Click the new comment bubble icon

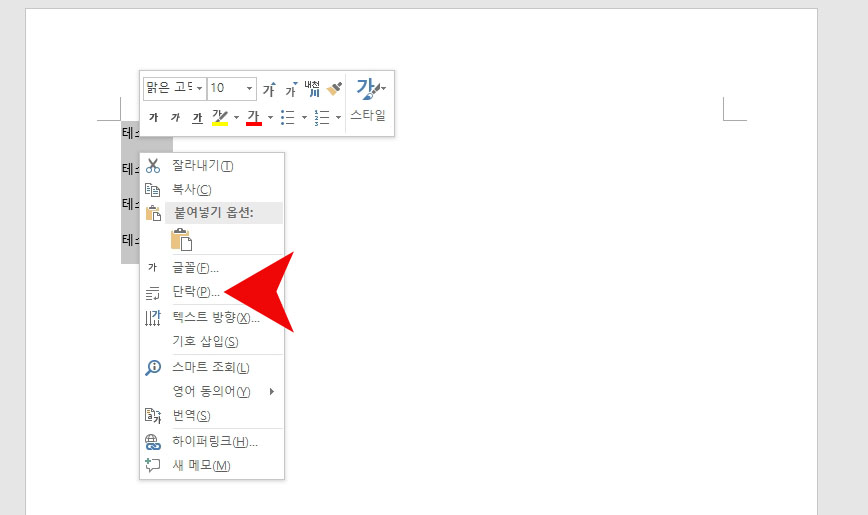[x=153, y=465]
